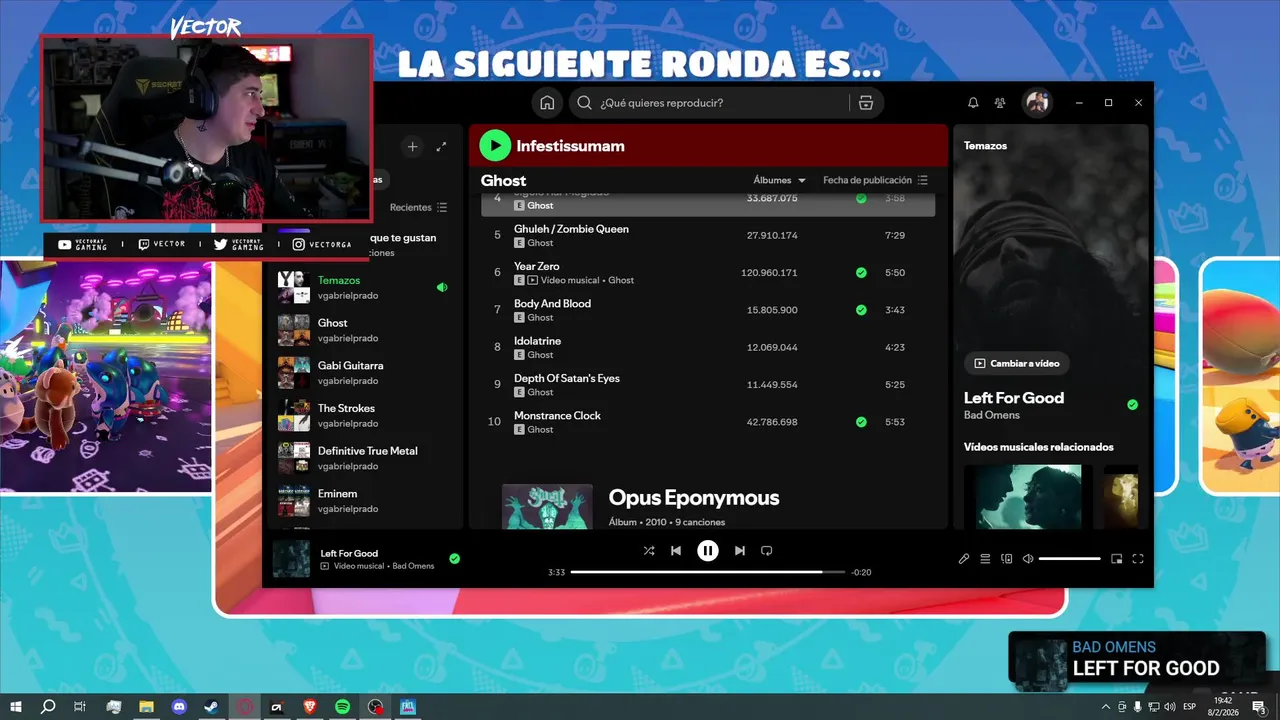Click Cambiar a vídeo button
This screenshot has width=1280, height=720.
[x=1016, y=364]
